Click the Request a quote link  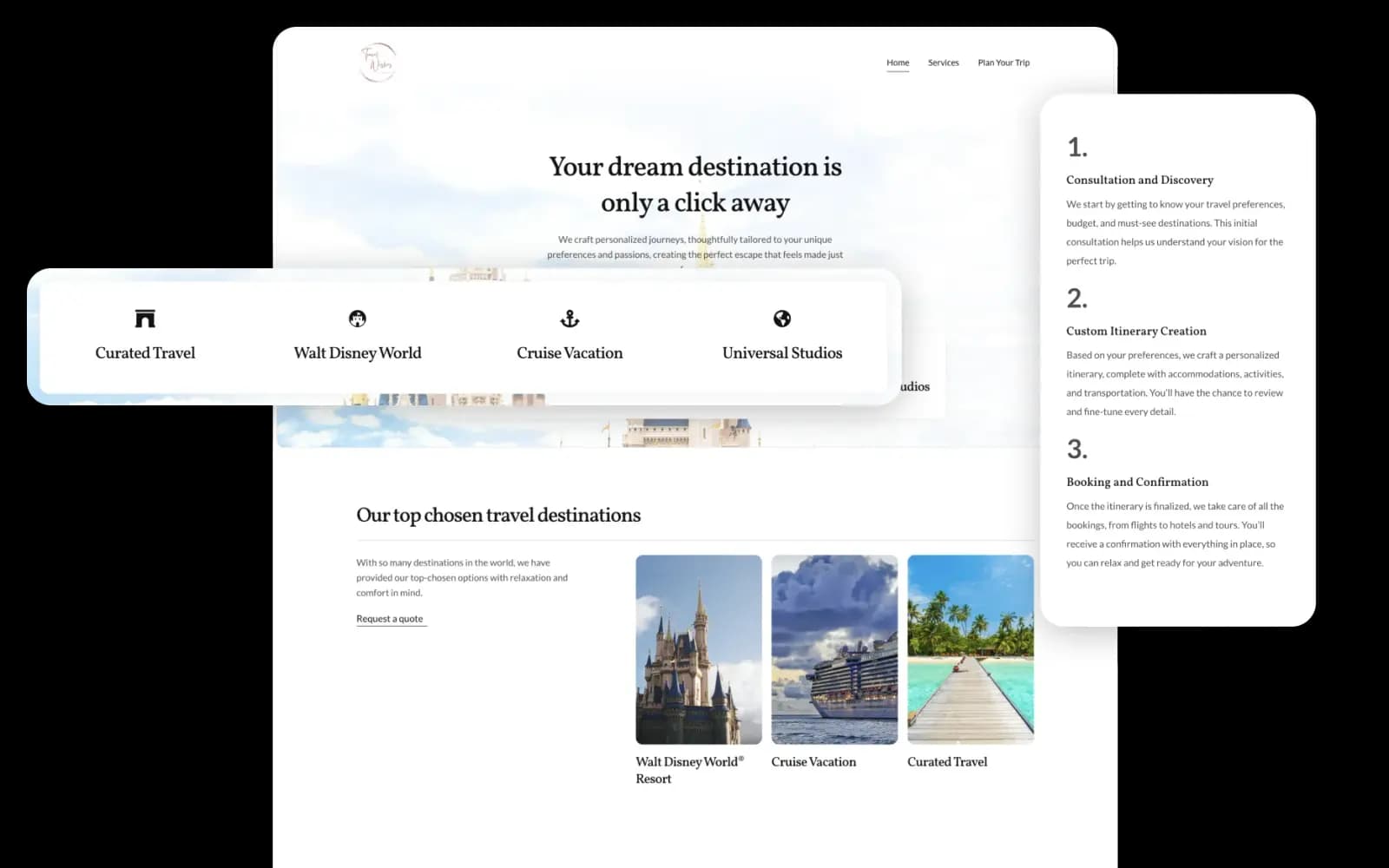tap(390, 619)
